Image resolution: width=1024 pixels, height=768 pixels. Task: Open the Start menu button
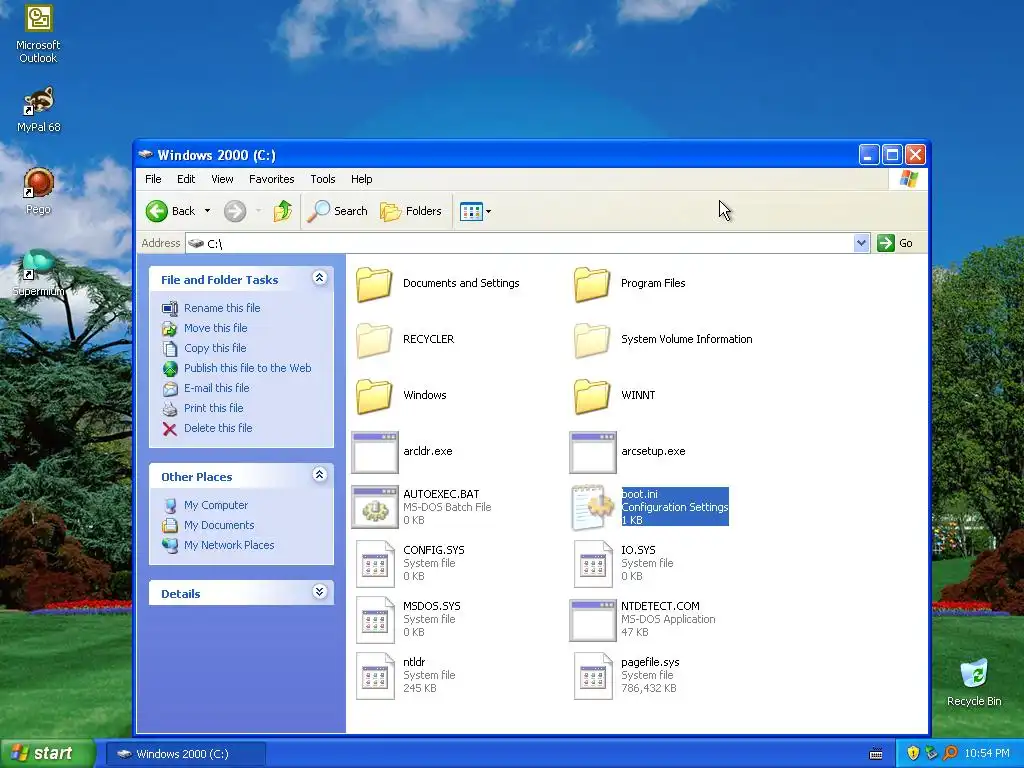(x=47, y=753)
